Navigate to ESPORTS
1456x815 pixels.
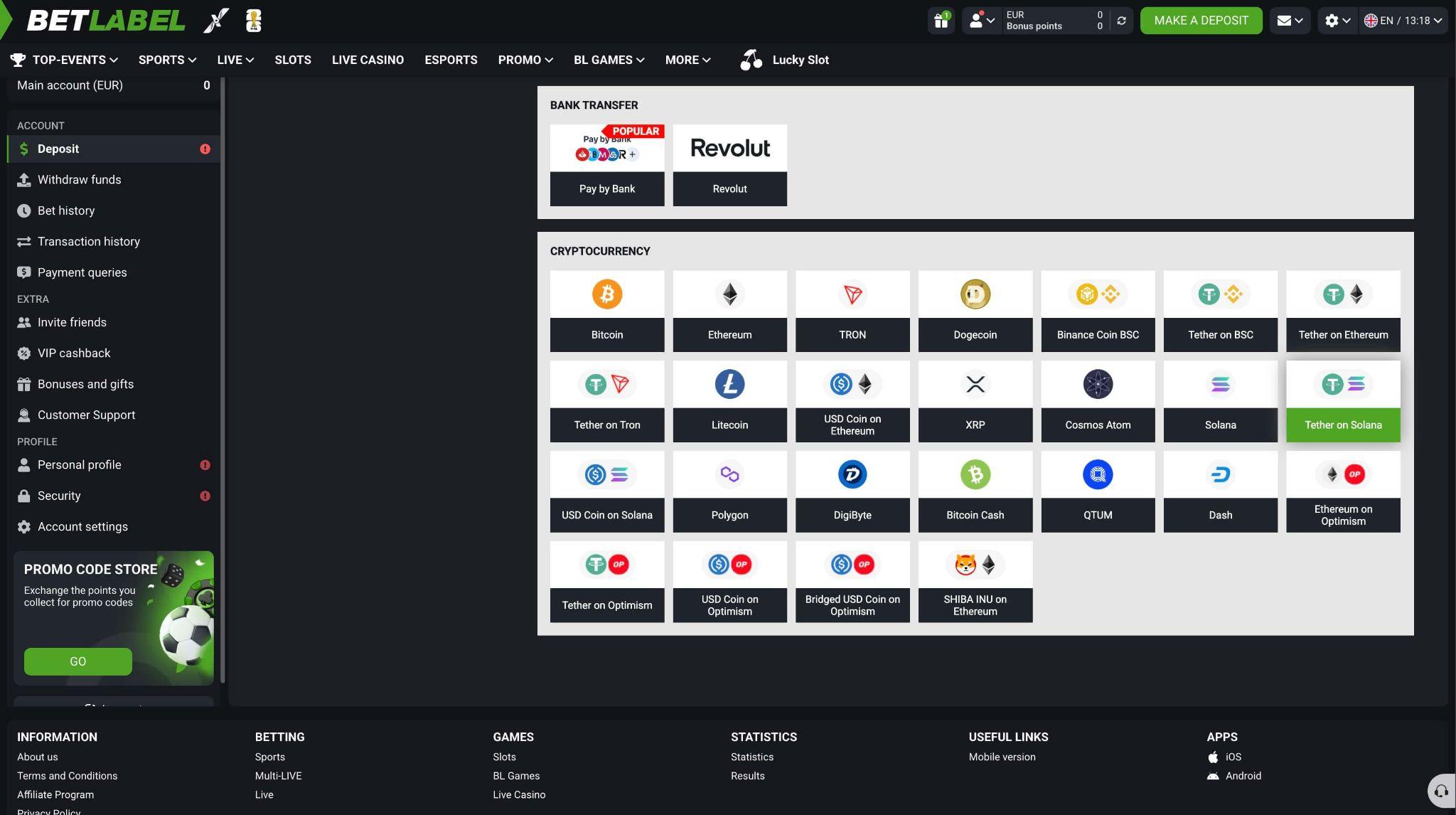click(x=451, y=60)
